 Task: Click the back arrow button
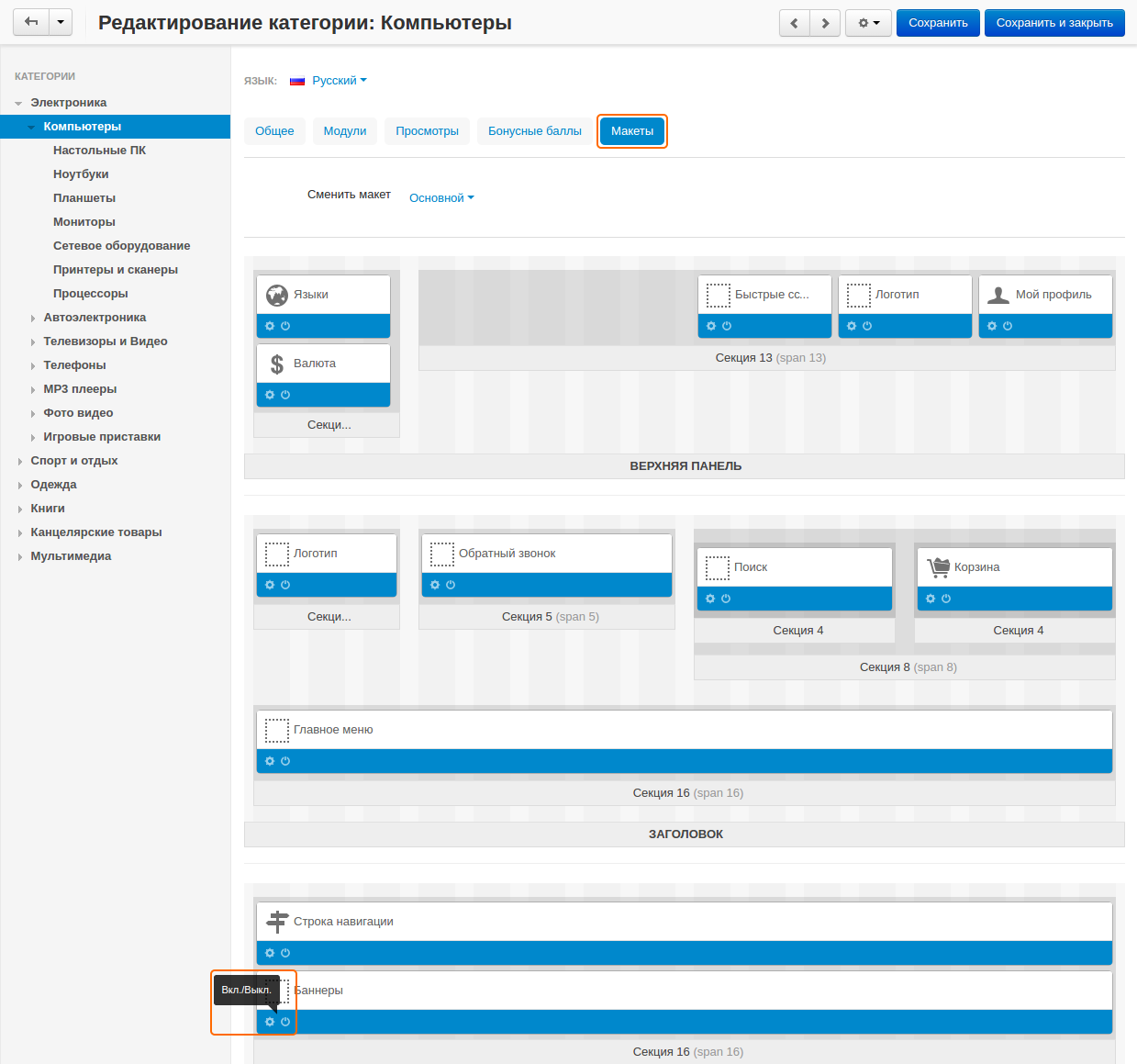31,23
